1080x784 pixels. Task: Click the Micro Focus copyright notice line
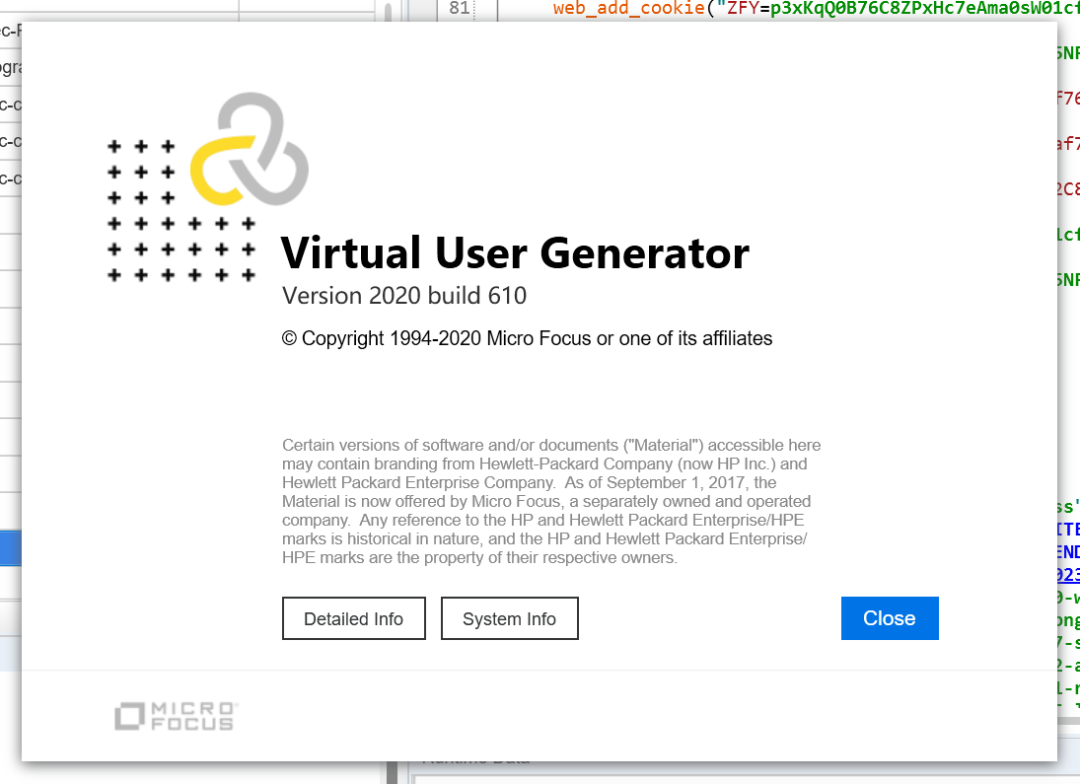(527, 339)
